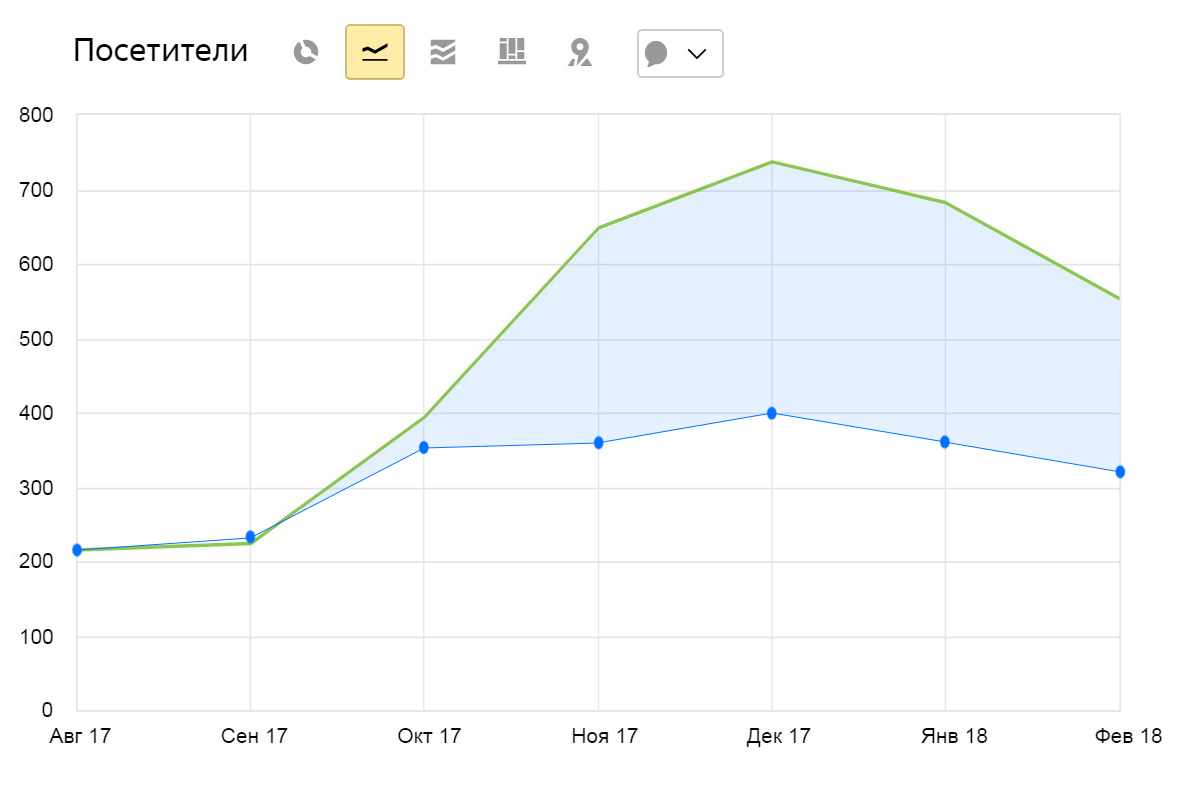
Task: Click the blue data point at Сен 17
Action: (250, 537)
